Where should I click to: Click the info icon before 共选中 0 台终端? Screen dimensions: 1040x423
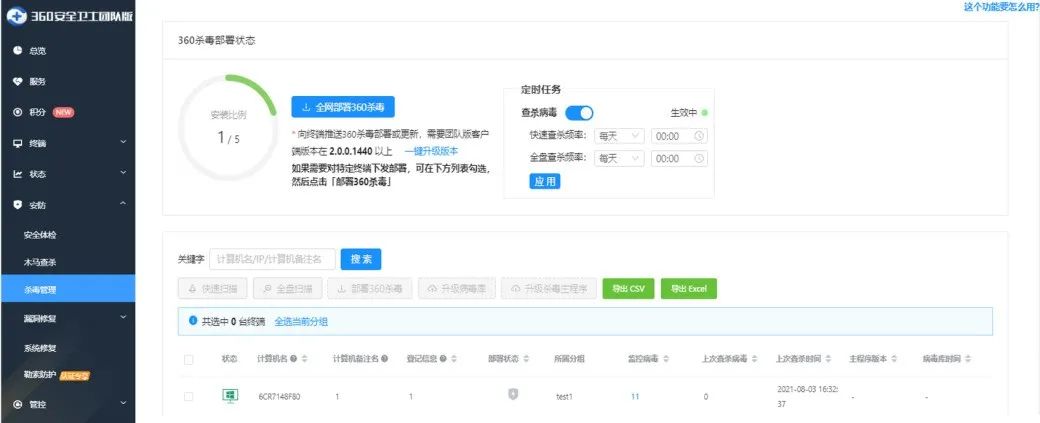(x=193, y=321)
